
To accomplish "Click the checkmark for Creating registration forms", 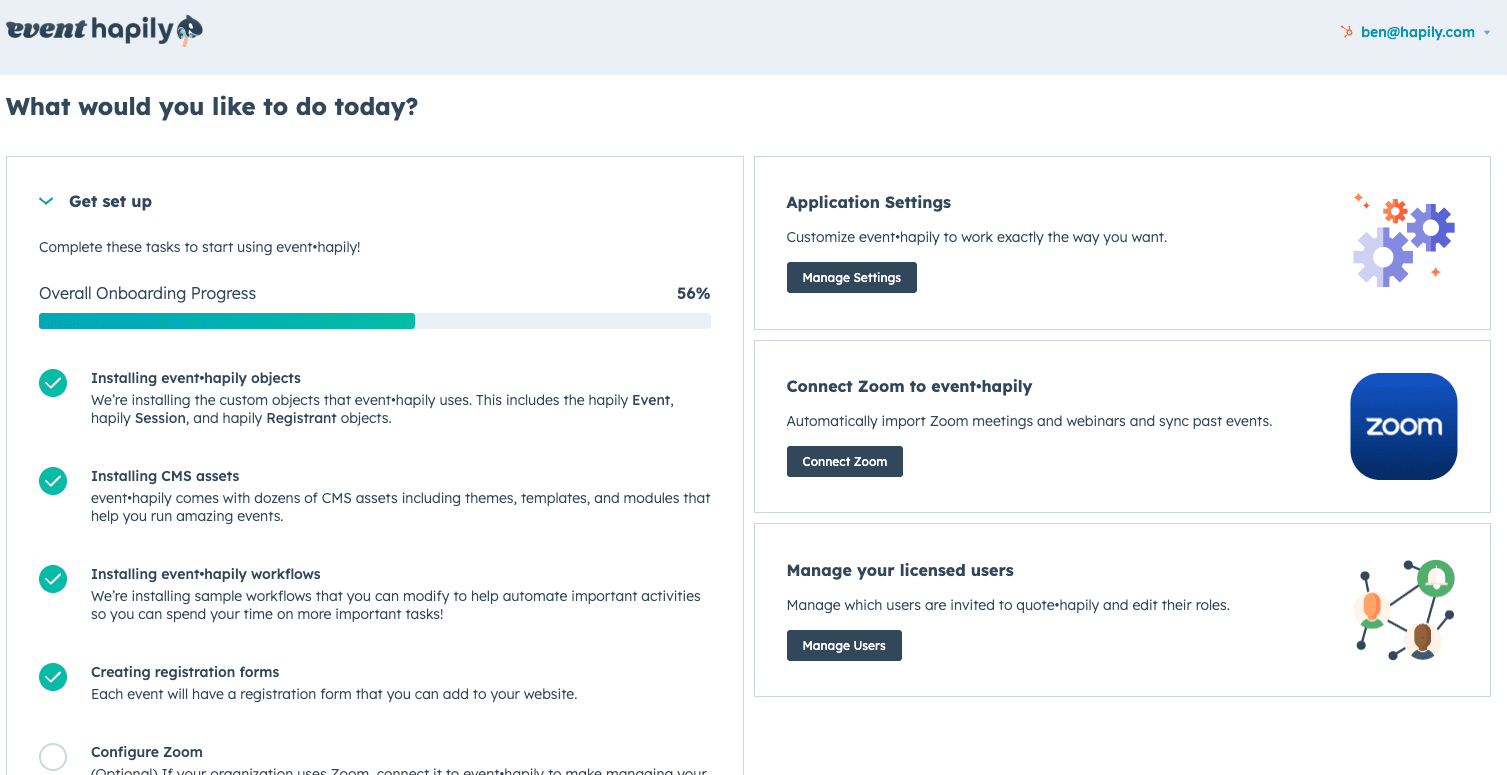I will (x=53, y=677).
